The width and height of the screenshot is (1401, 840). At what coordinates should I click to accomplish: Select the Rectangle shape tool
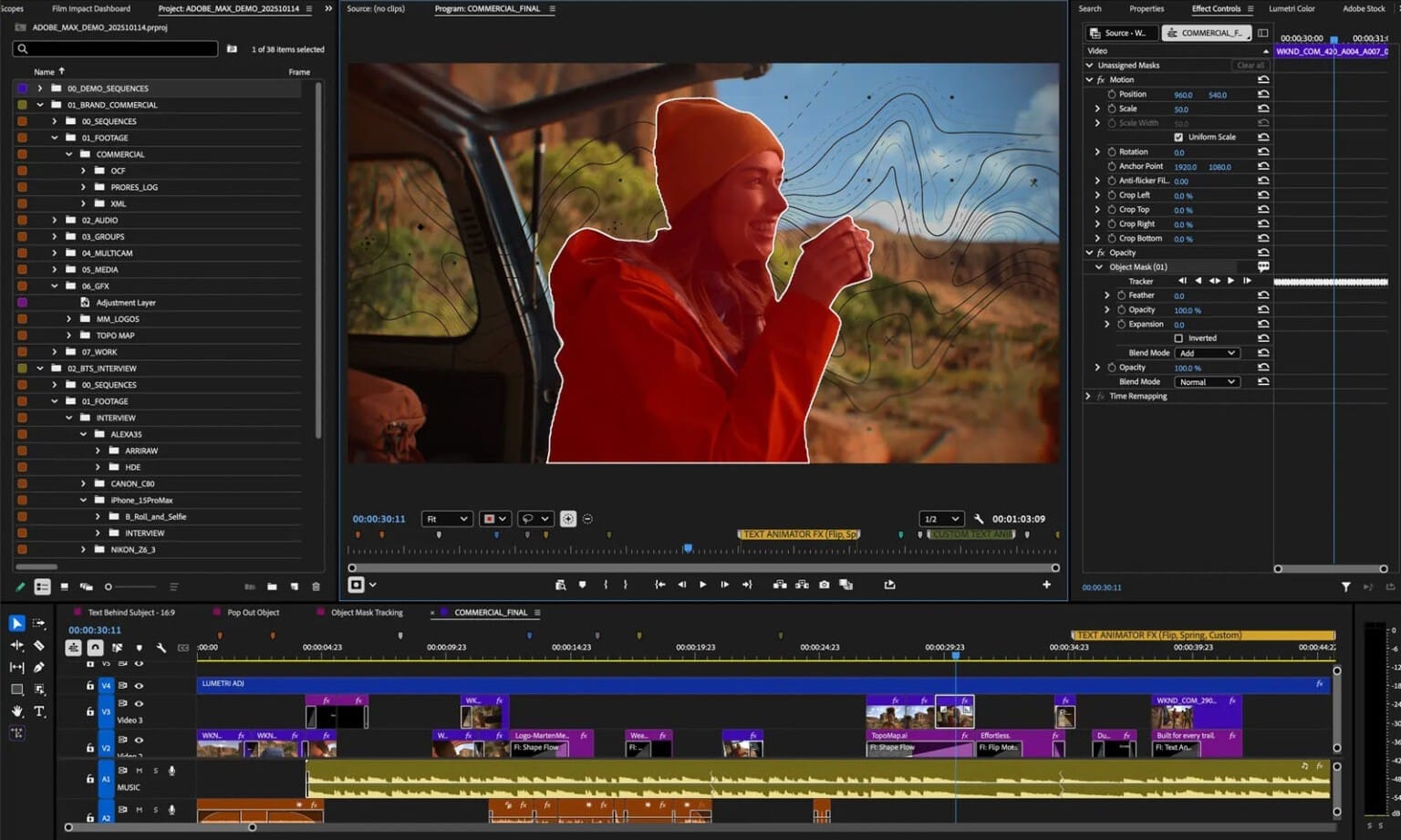pos(16,690)
